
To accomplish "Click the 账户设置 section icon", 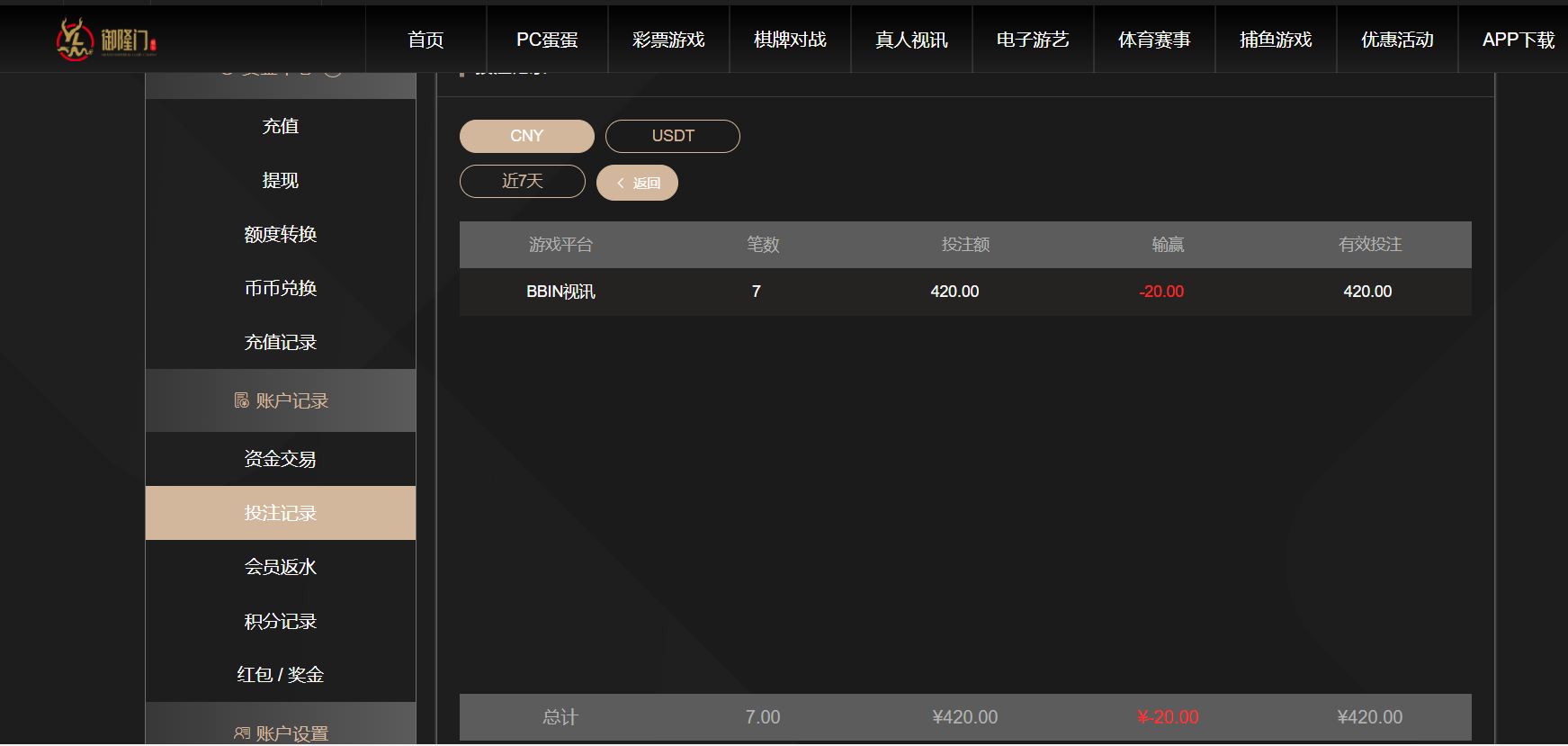I will tap(242, 733).
